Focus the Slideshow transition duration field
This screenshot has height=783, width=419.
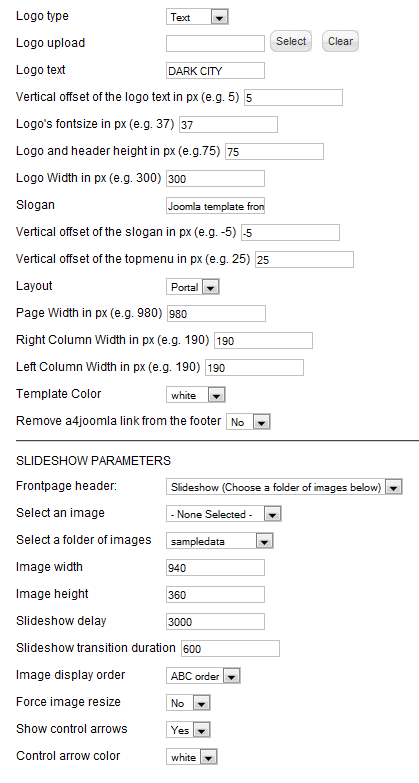tap(230, 649)
